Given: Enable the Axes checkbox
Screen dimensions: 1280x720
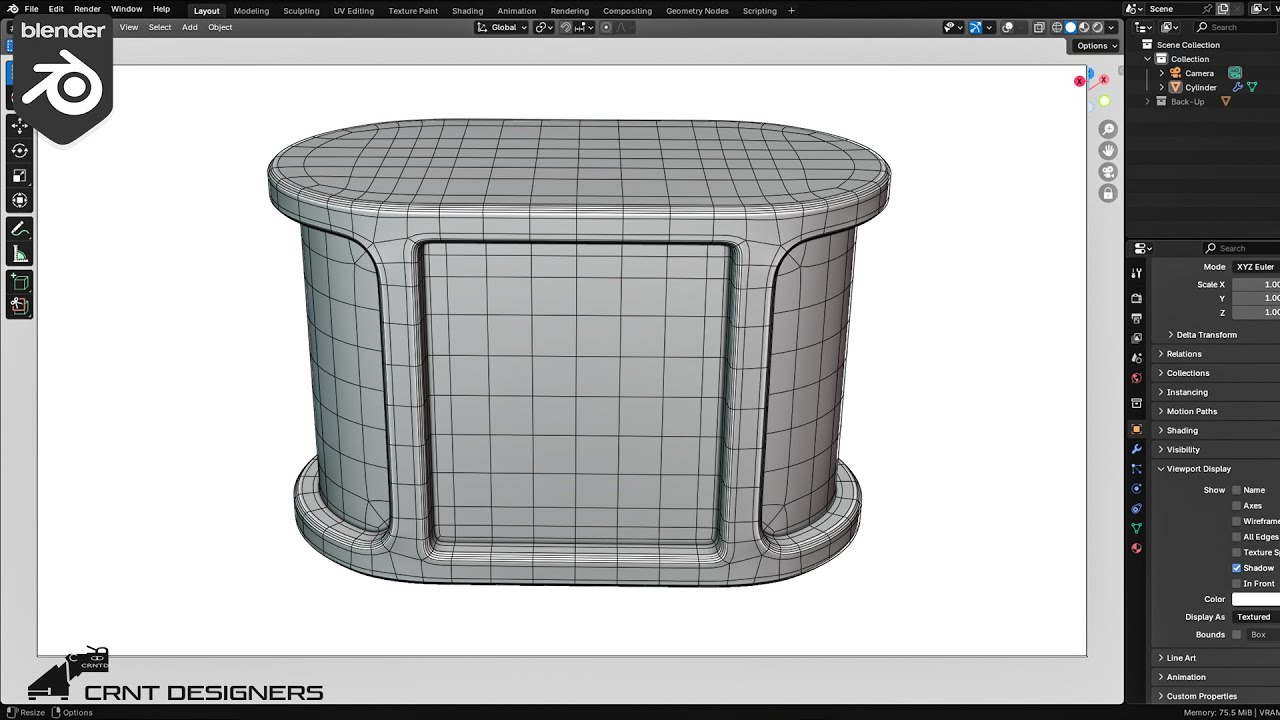Looking at the screenshot, I should point(1236,506).
